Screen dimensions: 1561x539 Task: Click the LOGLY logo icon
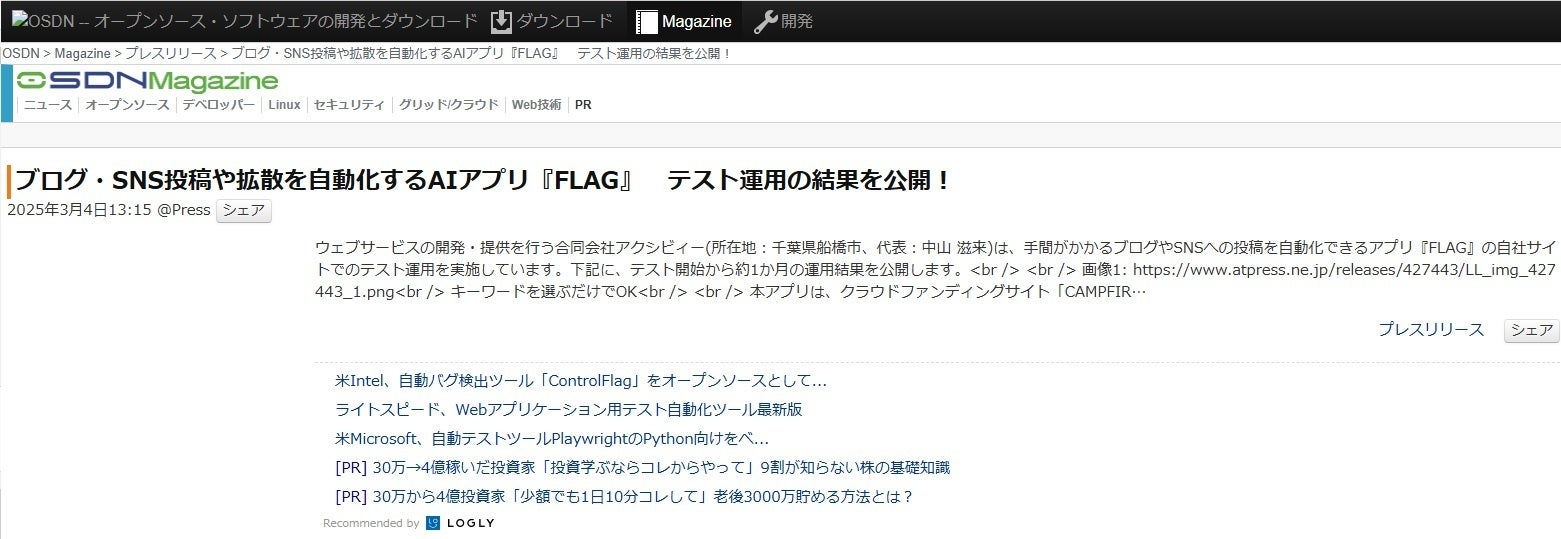(x=433, y=523)
